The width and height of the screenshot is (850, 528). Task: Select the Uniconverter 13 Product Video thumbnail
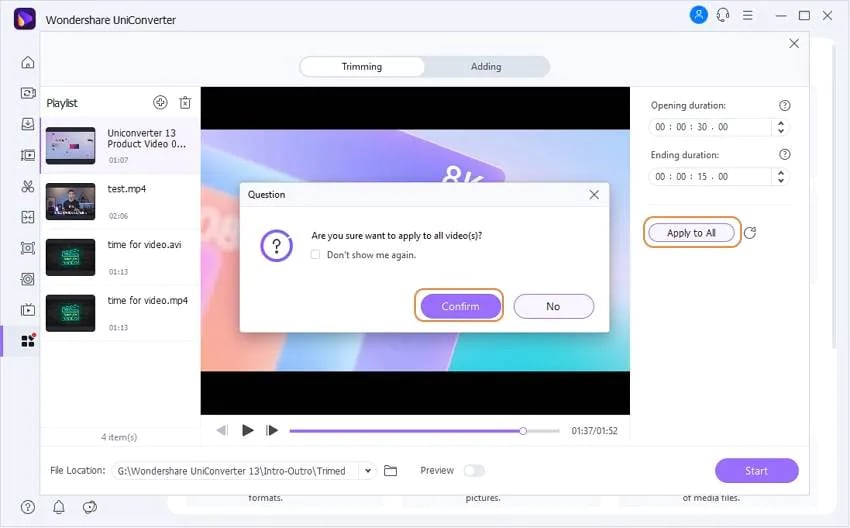pos(70,145)
